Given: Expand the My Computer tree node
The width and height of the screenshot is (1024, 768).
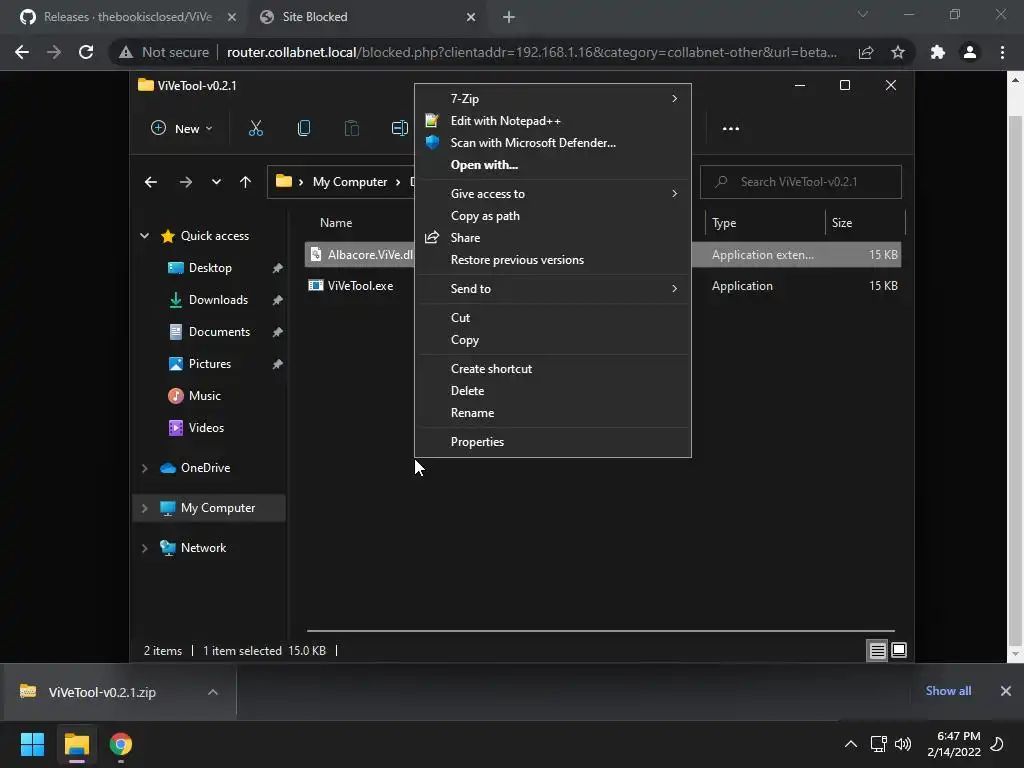Looking at the screenshot, I should pyautogui.click(x=144, y=508).
